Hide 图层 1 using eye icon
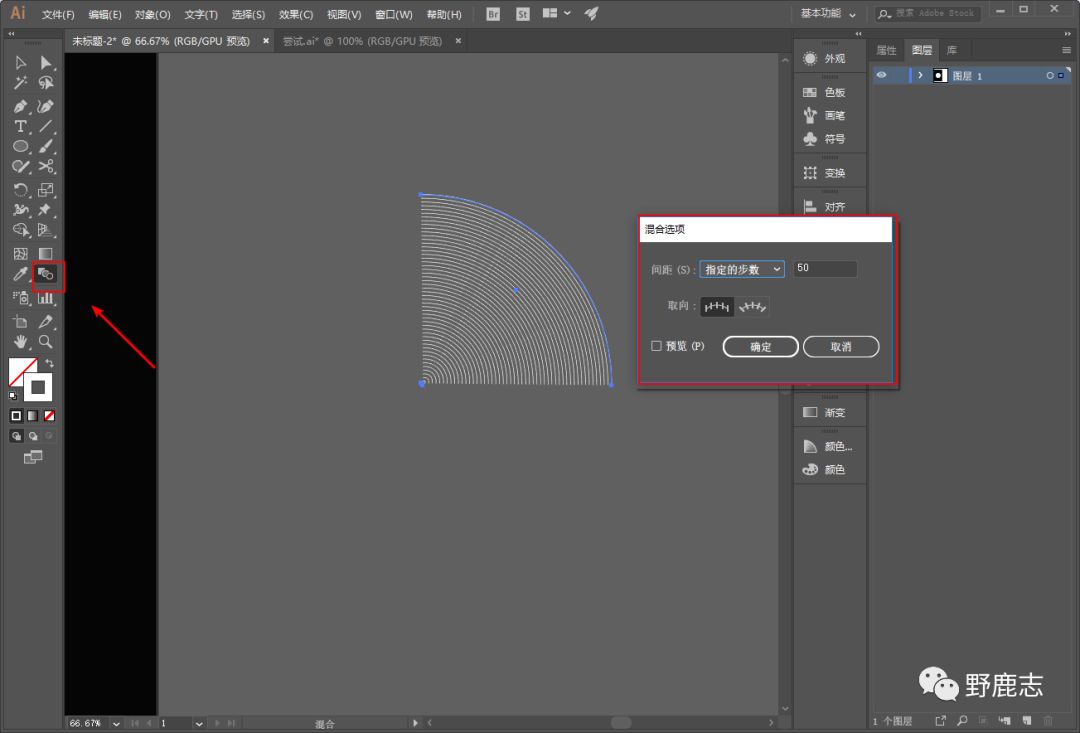Screen dimensions: 1080x733 [x=881, y=75]
